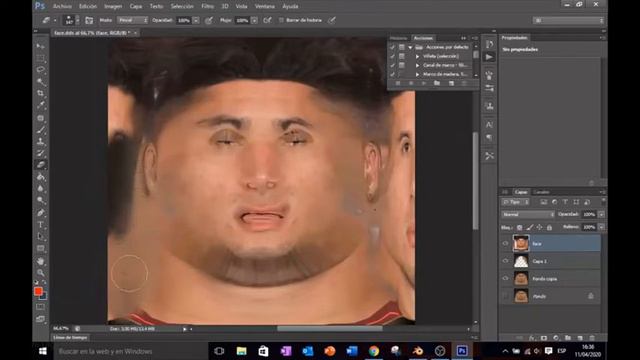Image resolution: width=640 pixels, height=360 pixels.
Task: Hide the Fondo copia layer
Action: [x=505, y=278]
